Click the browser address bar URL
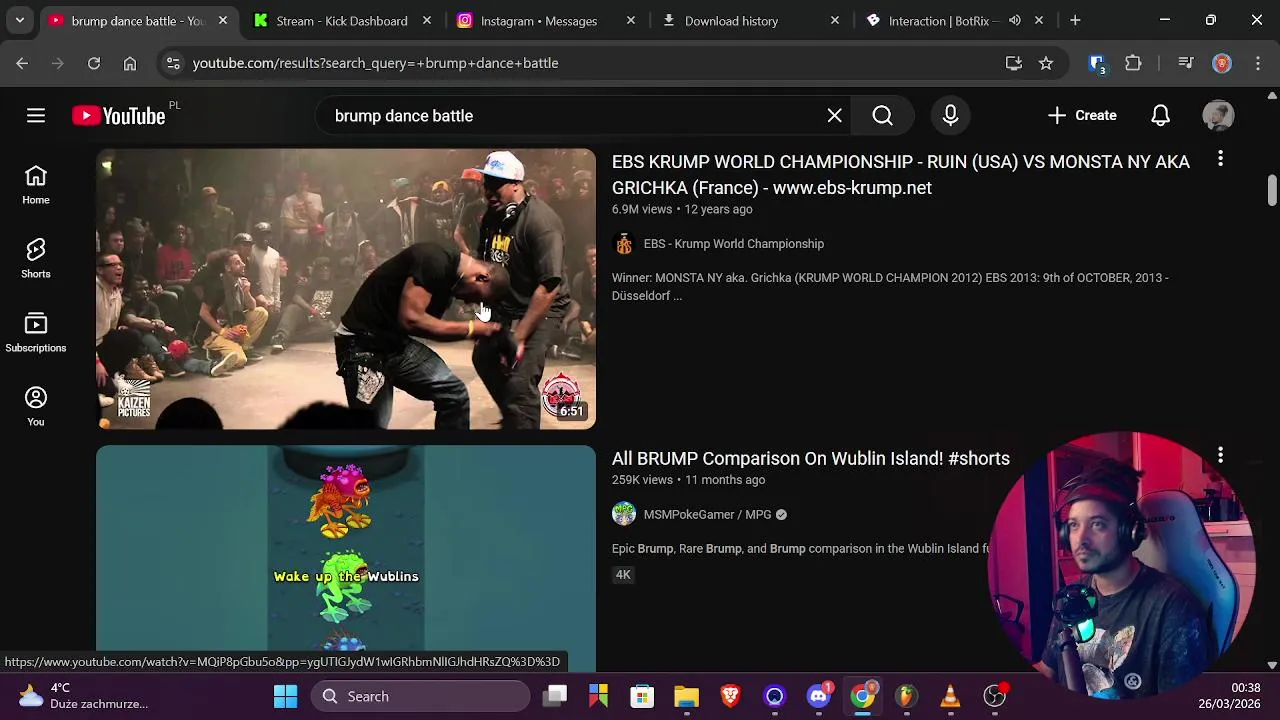The image size is (1280, 720). (376, 63)
